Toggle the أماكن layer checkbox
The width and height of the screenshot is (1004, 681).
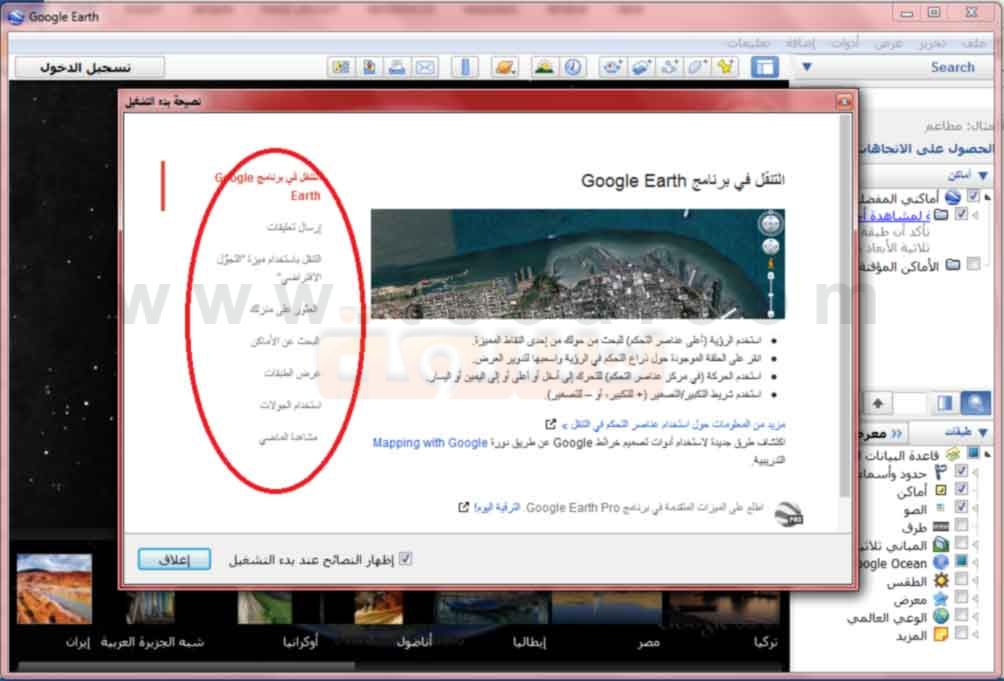click(961, 489)
